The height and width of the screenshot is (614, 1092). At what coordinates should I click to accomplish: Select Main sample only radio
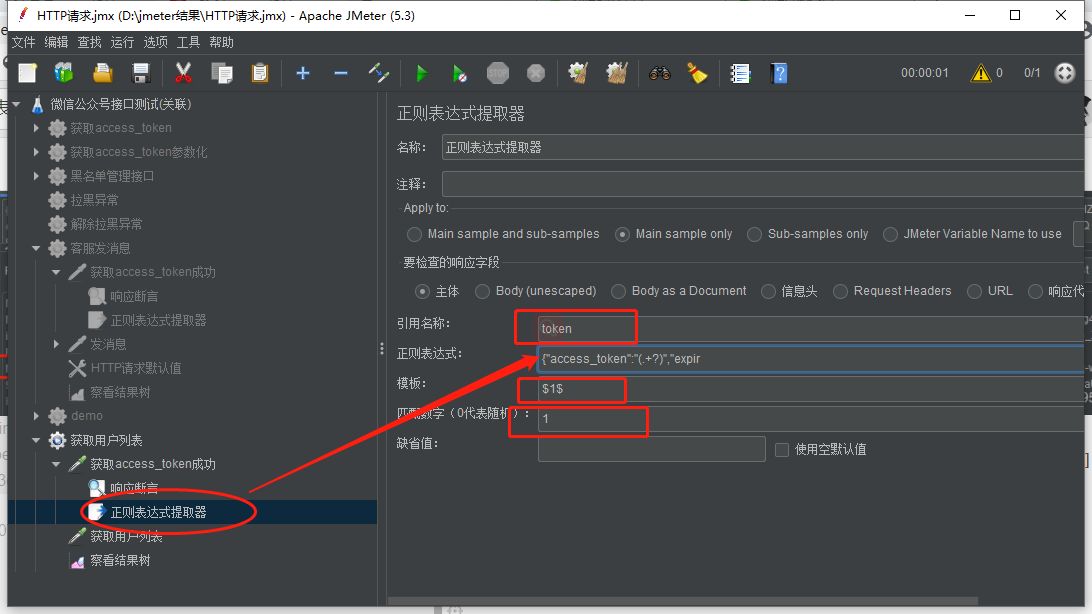[623, 234]
